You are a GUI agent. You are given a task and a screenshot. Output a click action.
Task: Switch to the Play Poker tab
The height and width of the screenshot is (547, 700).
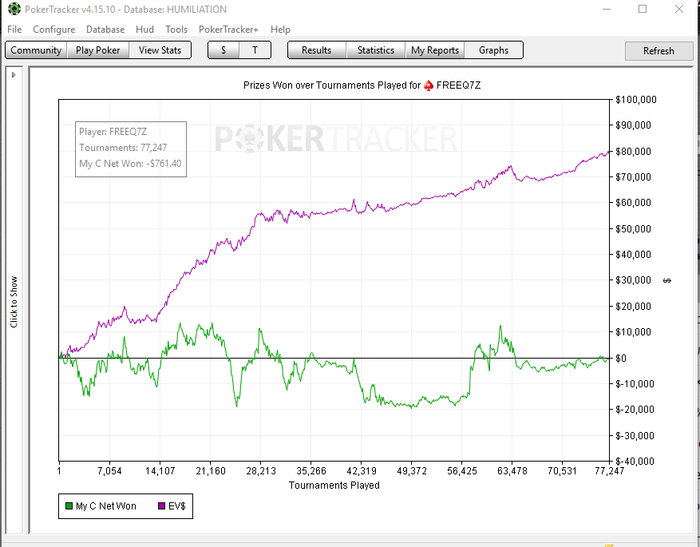(98, 50)
